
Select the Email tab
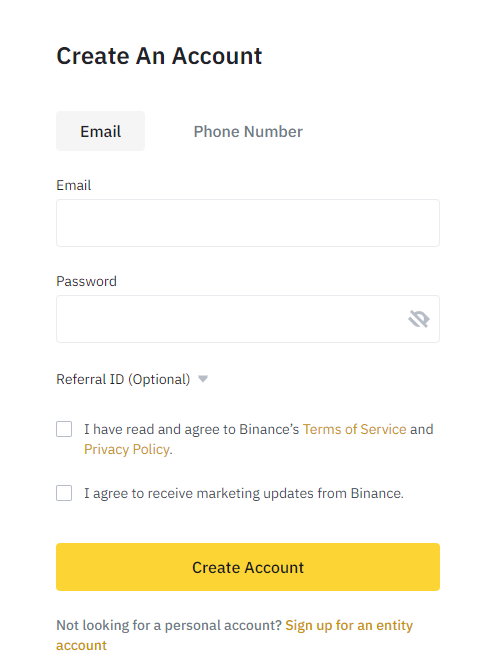pyautogui.click(x=100, y=131)
